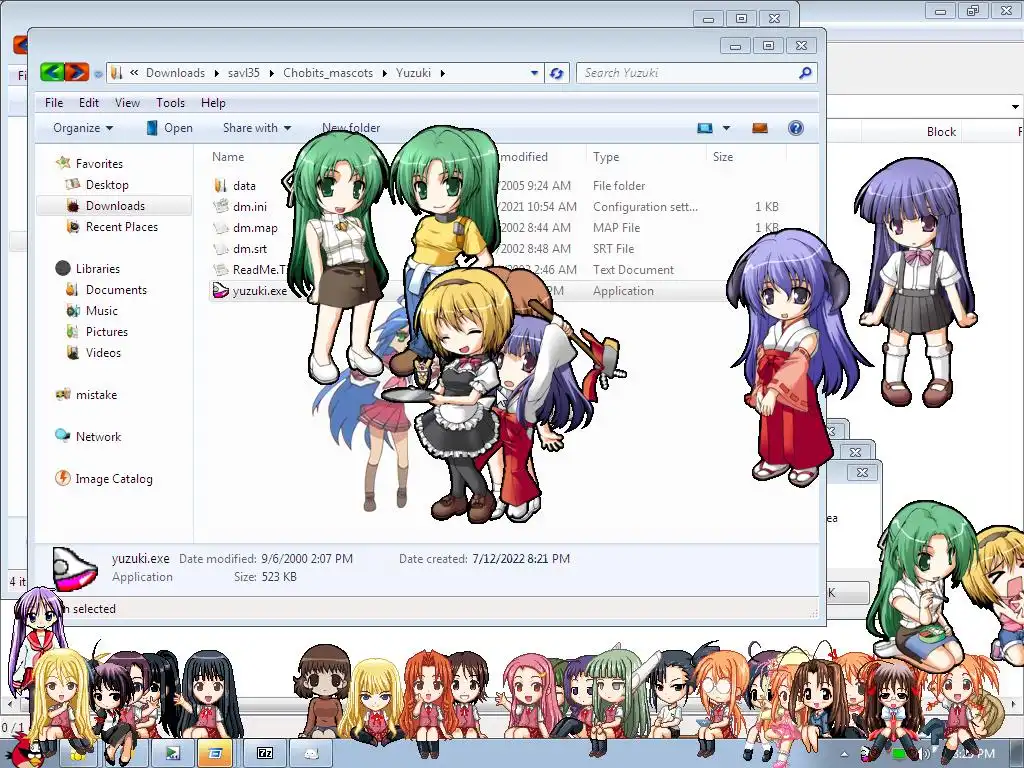This screenshot has height=768, width=1024.
Task: Sort by the Type column header
Action: [606, 157]
